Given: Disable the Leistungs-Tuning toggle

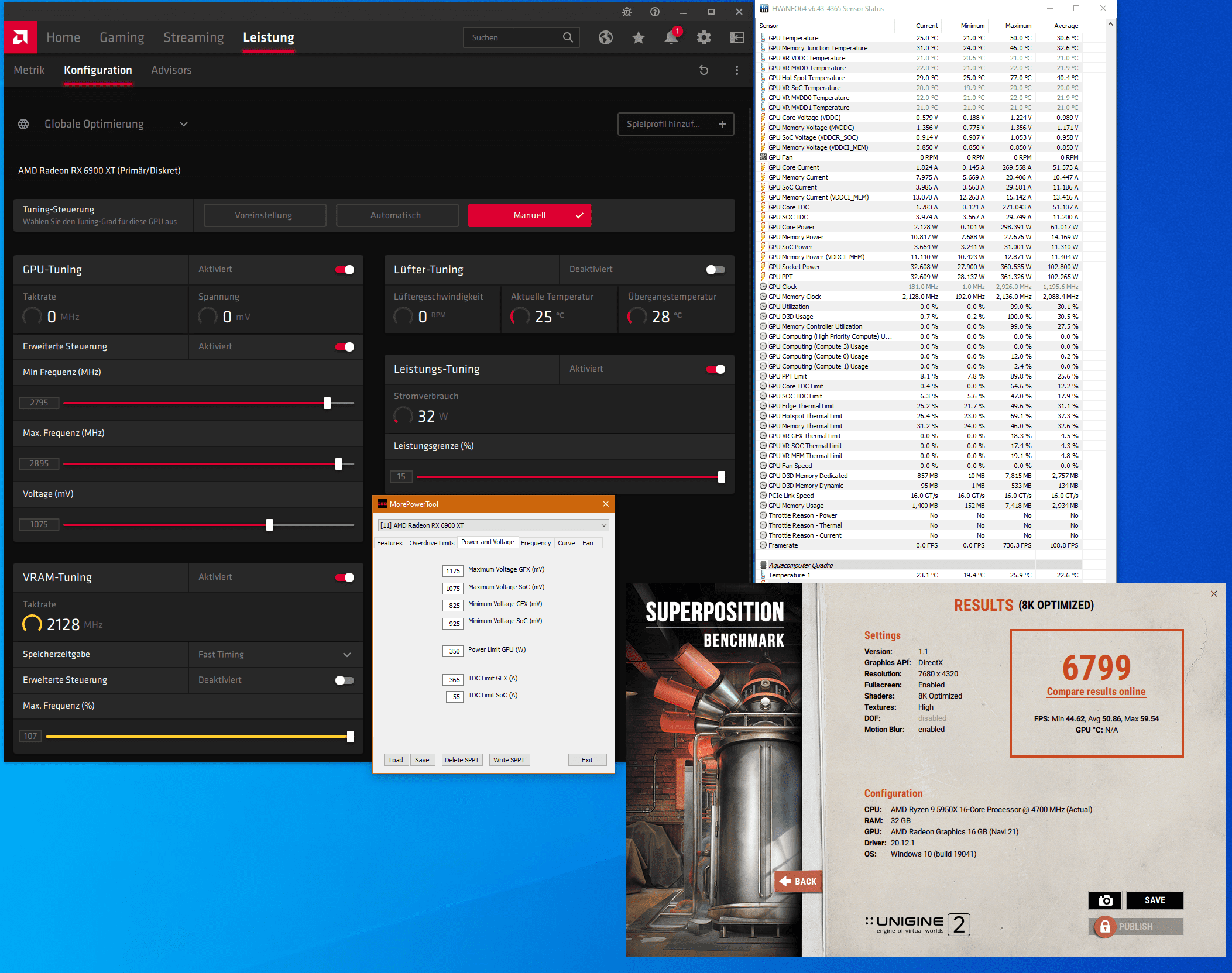Looking at the screenshot, I should click(x=716, y=369).
